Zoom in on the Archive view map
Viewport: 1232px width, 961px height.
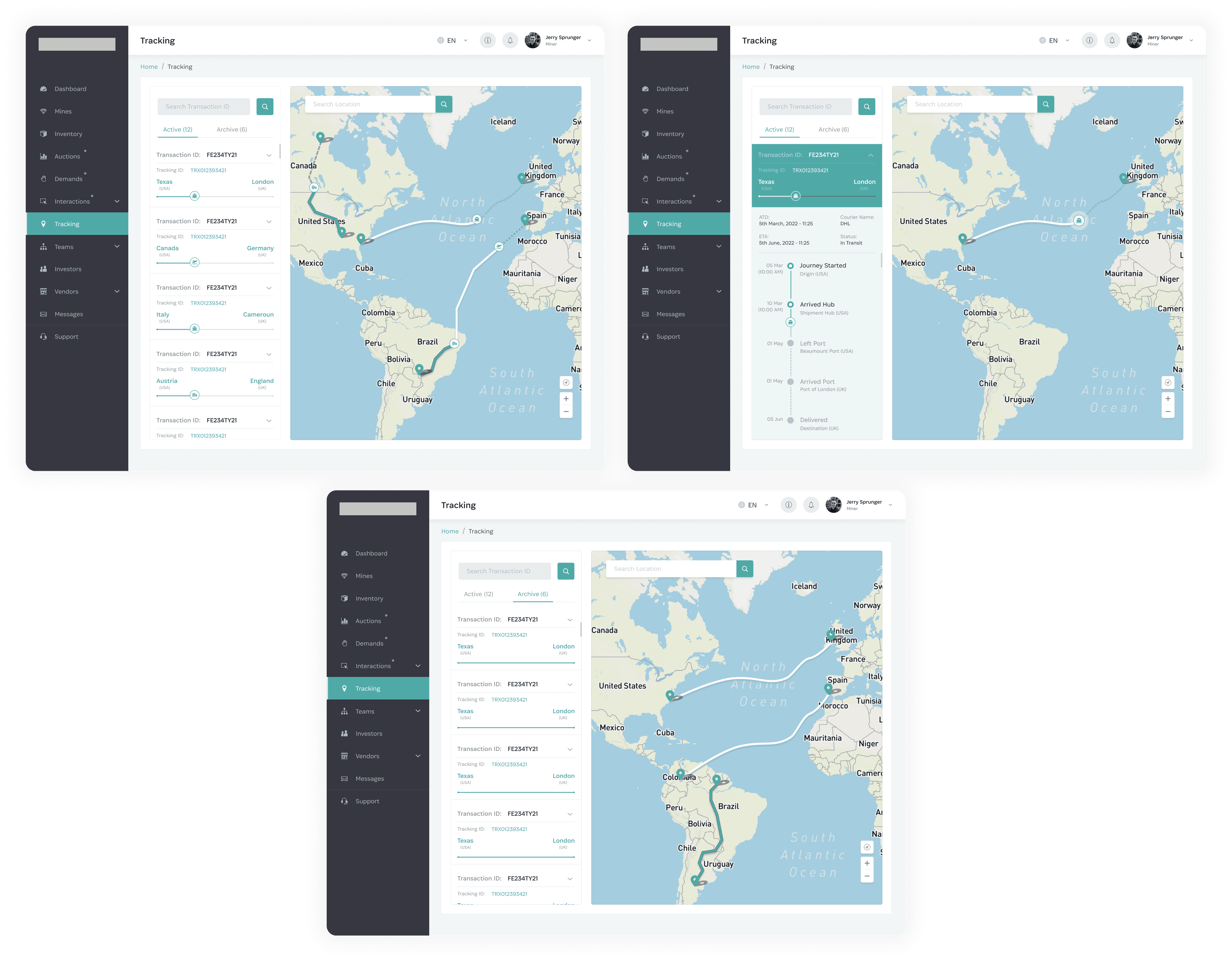click(x=867, y=864)
